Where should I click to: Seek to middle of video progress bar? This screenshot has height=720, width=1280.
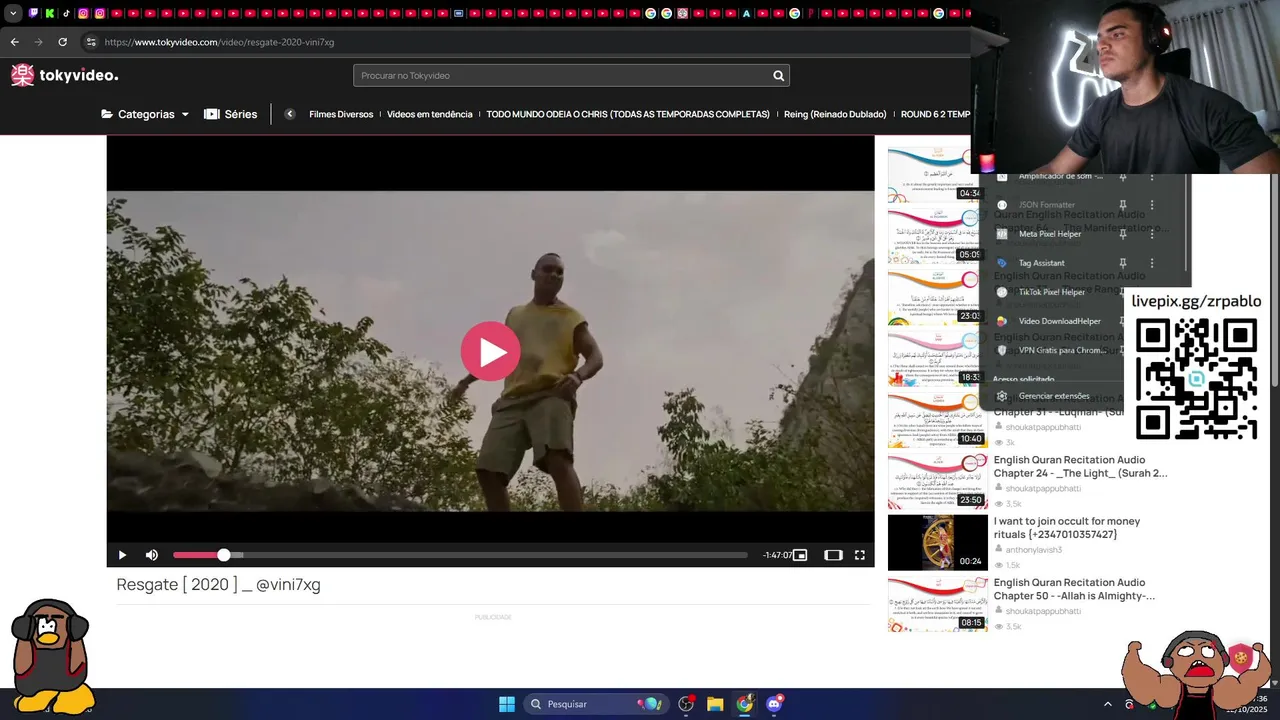(460, 555)
